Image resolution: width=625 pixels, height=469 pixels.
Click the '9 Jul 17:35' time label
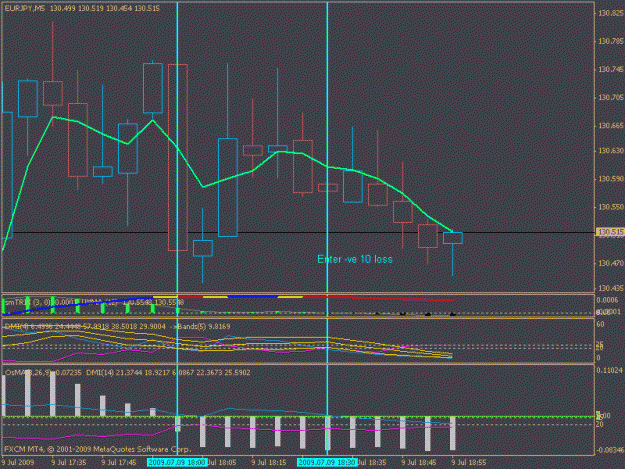[69, 463]
